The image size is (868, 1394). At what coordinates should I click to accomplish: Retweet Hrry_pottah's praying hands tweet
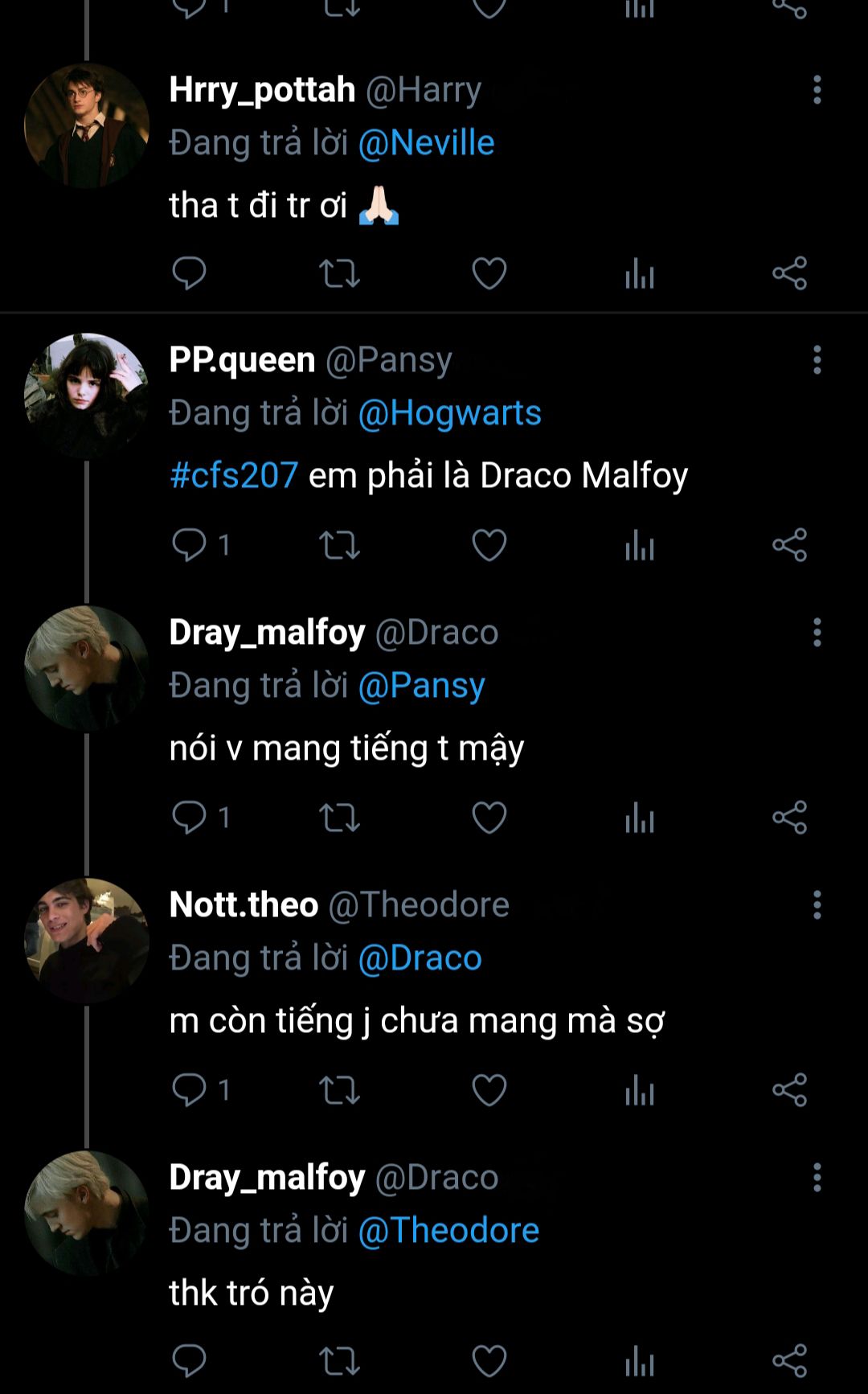339,273
